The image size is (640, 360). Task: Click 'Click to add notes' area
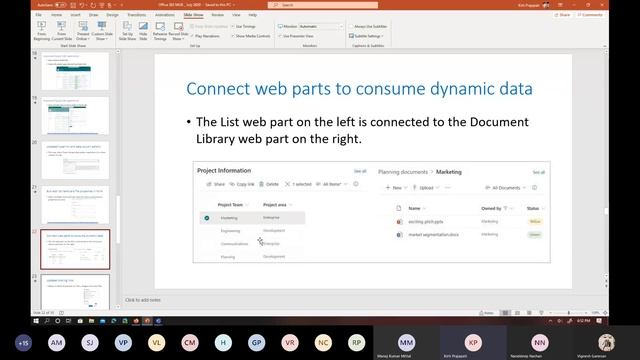tap(143, 300)
